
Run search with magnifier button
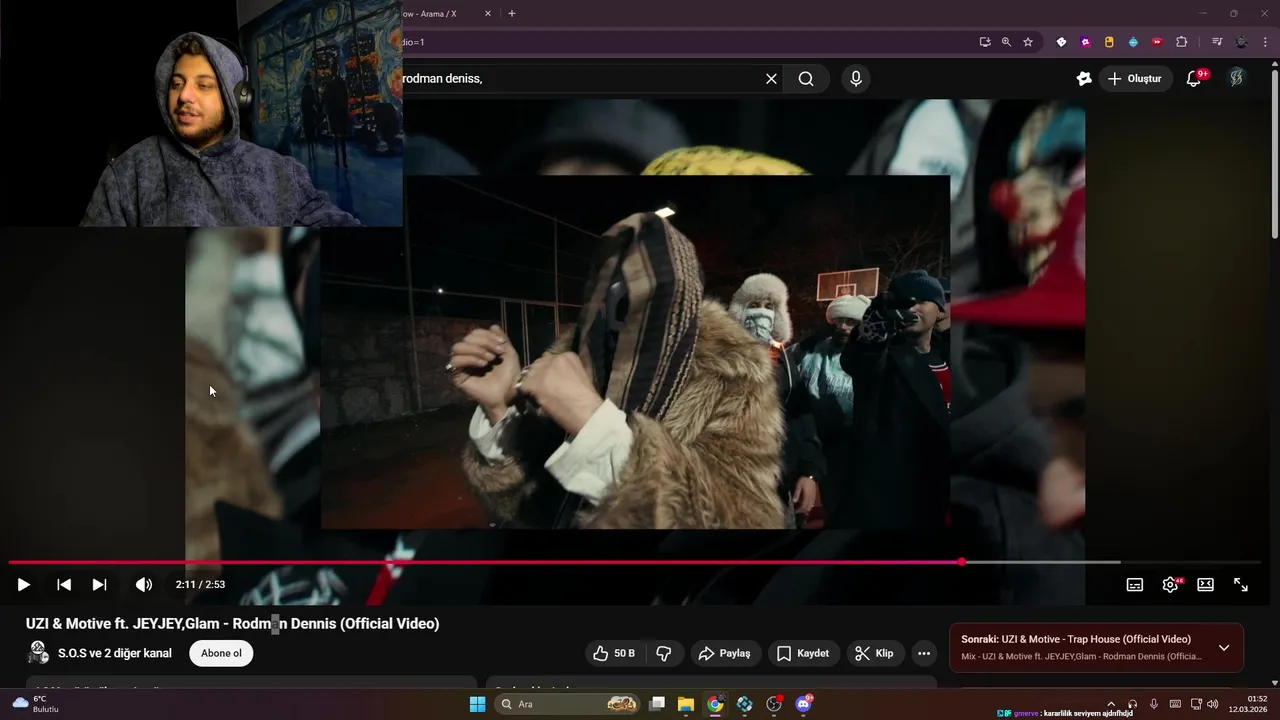click(806, 79)
